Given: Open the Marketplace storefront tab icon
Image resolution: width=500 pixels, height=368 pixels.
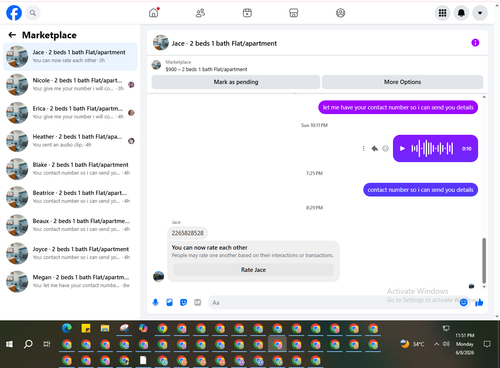Looking at the screenshot, I should (x=294, y=13).
